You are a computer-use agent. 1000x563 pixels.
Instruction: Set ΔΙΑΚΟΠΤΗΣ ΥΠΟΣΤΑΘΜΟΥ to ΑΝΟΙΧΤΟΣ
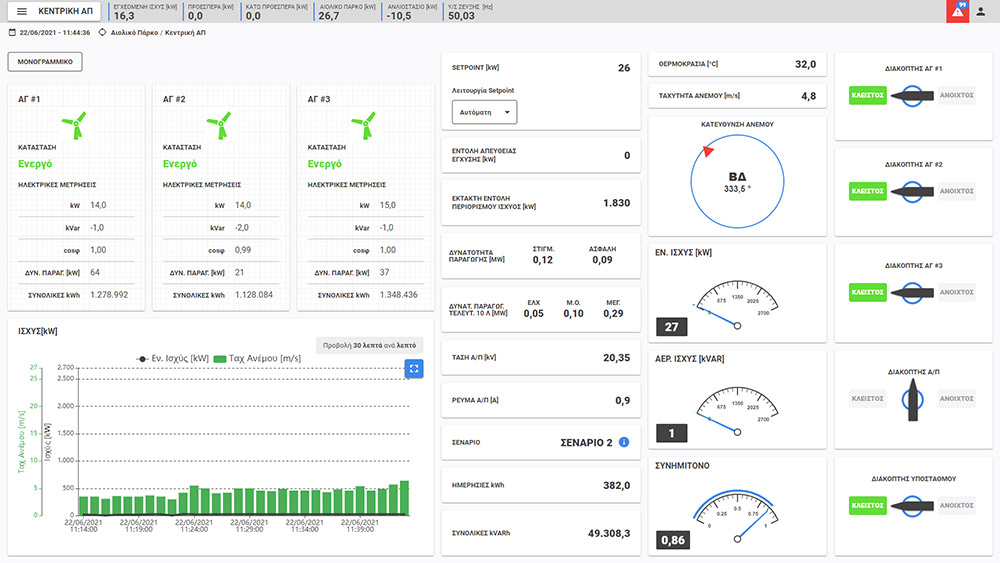(x=956, y=506)
